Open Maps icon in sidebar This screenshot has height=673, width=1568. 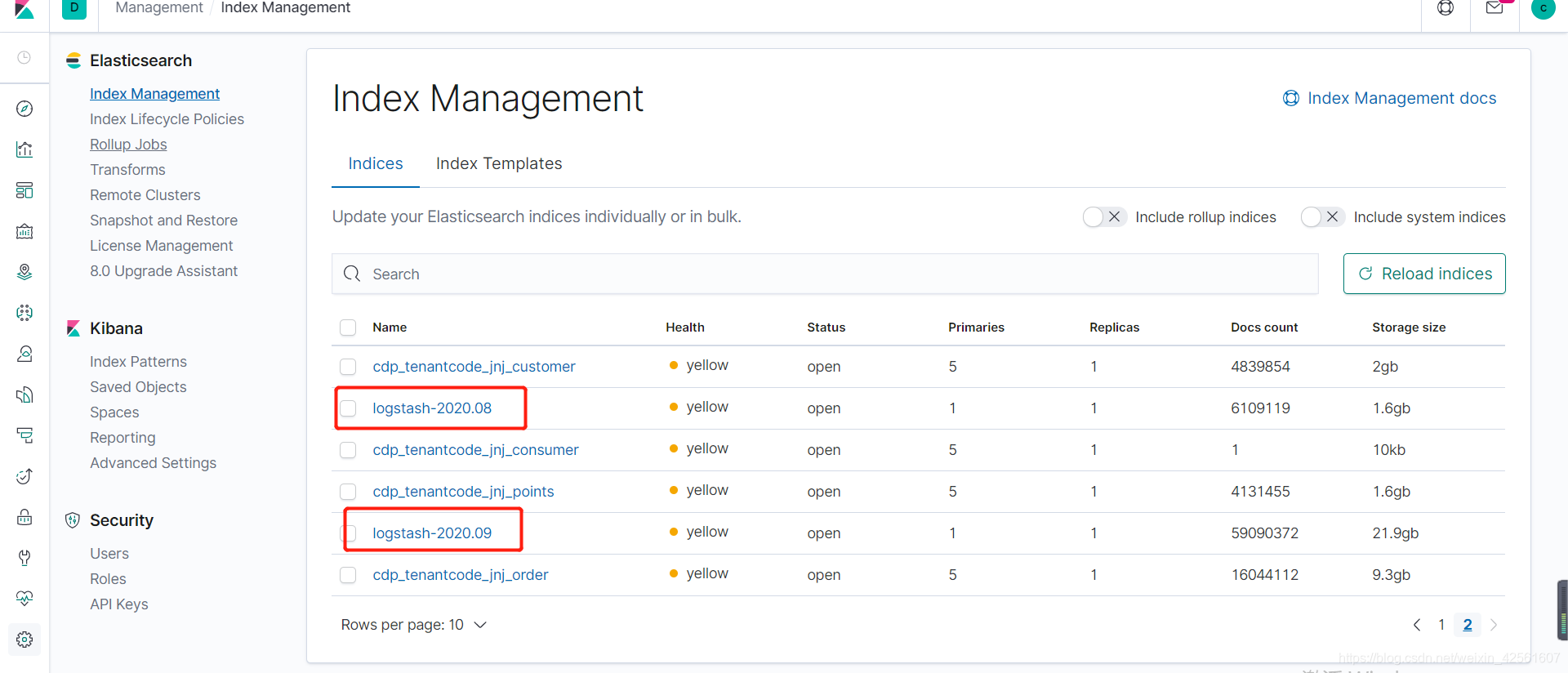24,272
